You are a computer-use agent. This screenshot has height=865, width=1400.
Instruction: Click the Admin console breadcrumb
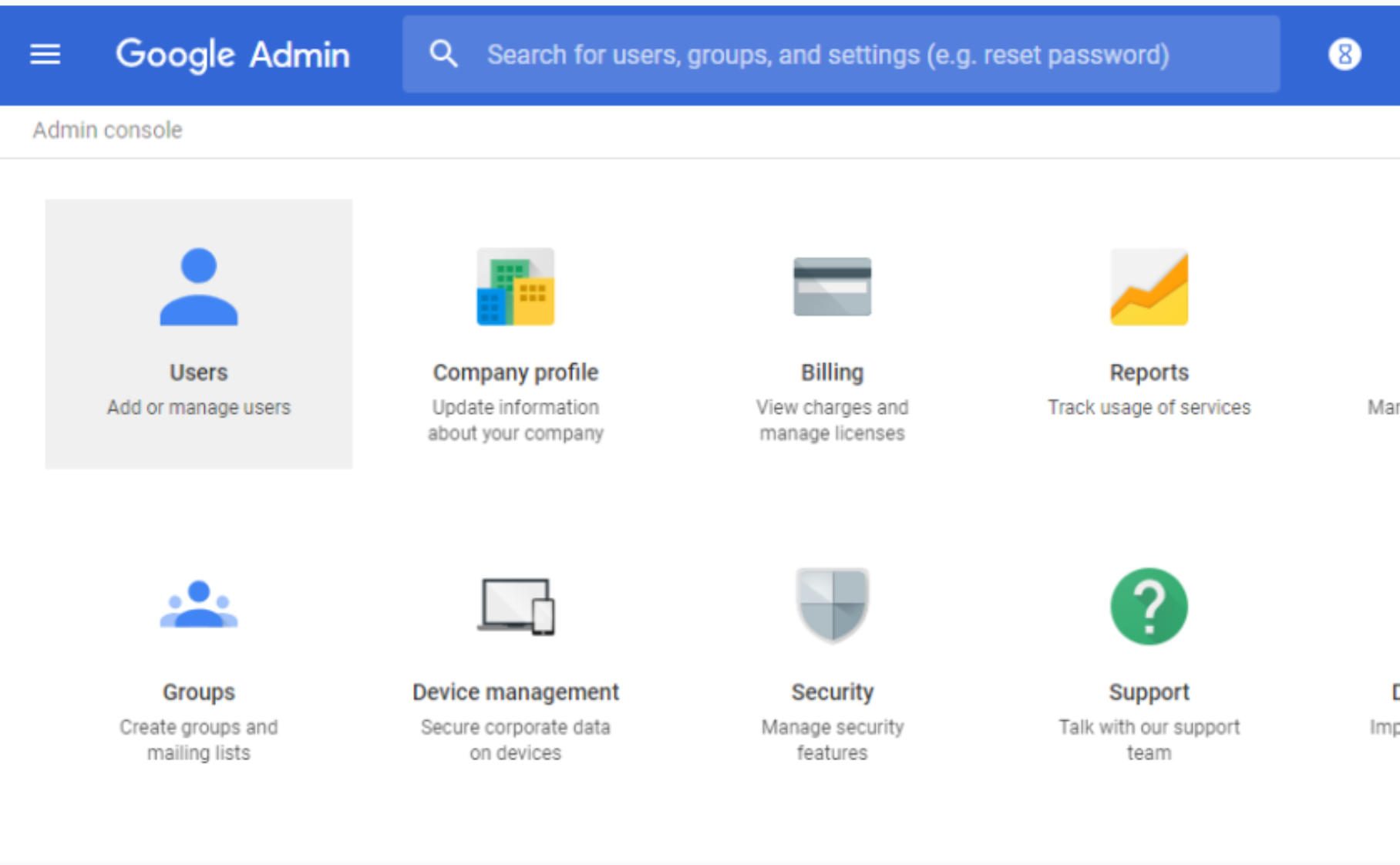[107, 130]
